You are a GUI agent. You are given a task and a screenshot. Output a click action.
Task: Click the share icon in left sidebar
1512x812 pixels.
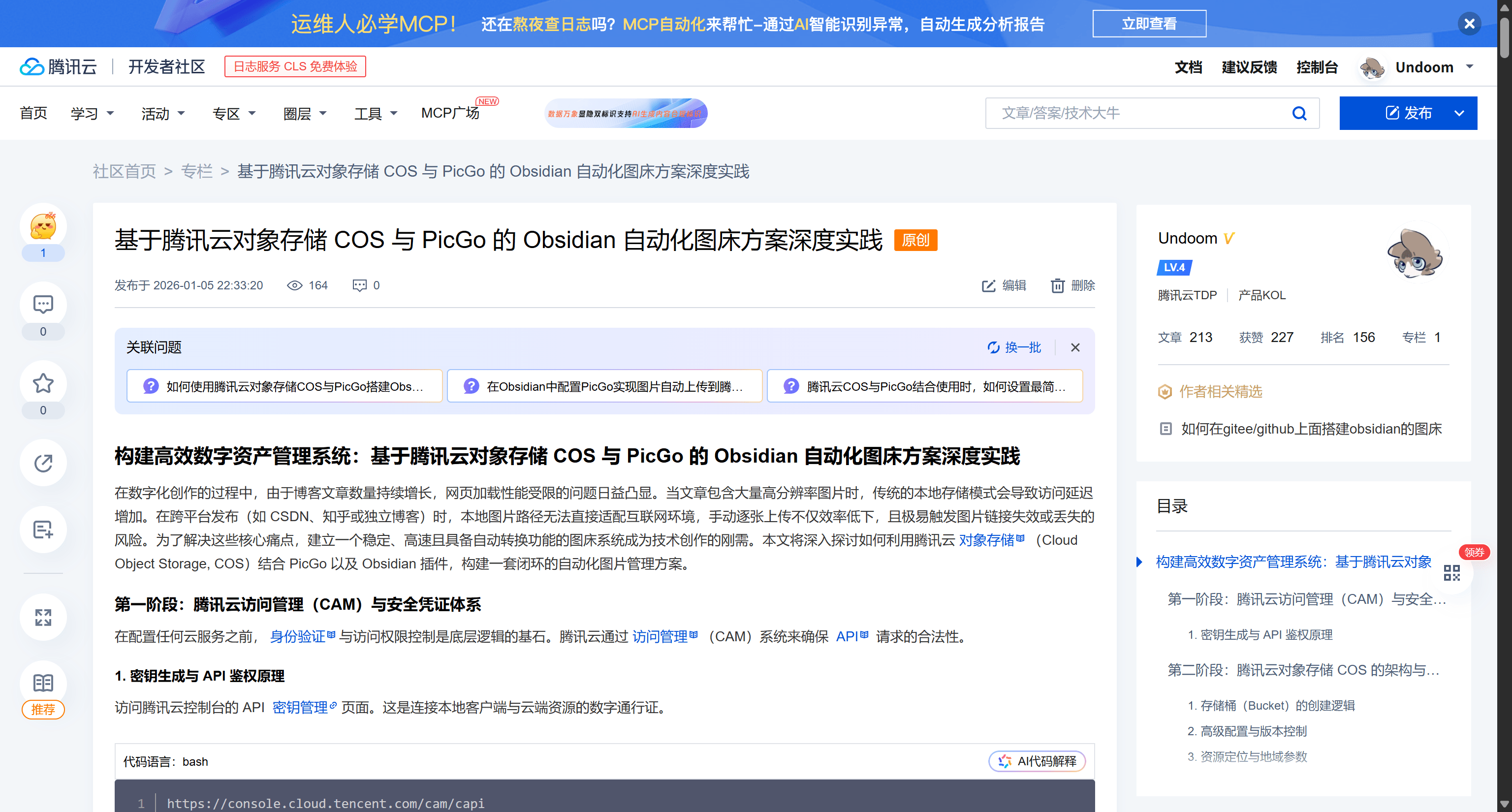point(43,462)
